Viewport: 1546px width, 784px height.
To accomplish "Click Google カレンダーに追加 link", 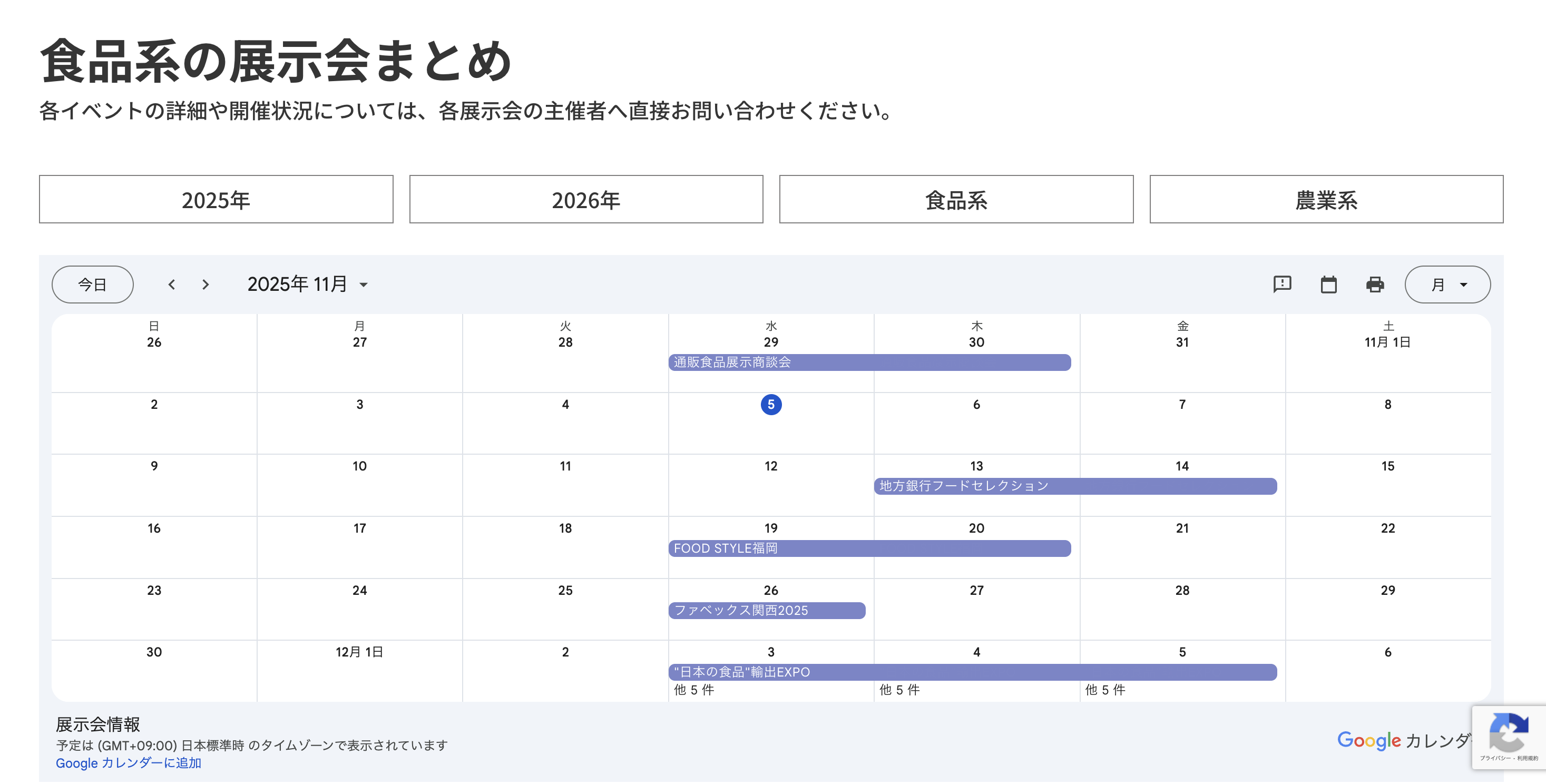I will coord(129,763).
